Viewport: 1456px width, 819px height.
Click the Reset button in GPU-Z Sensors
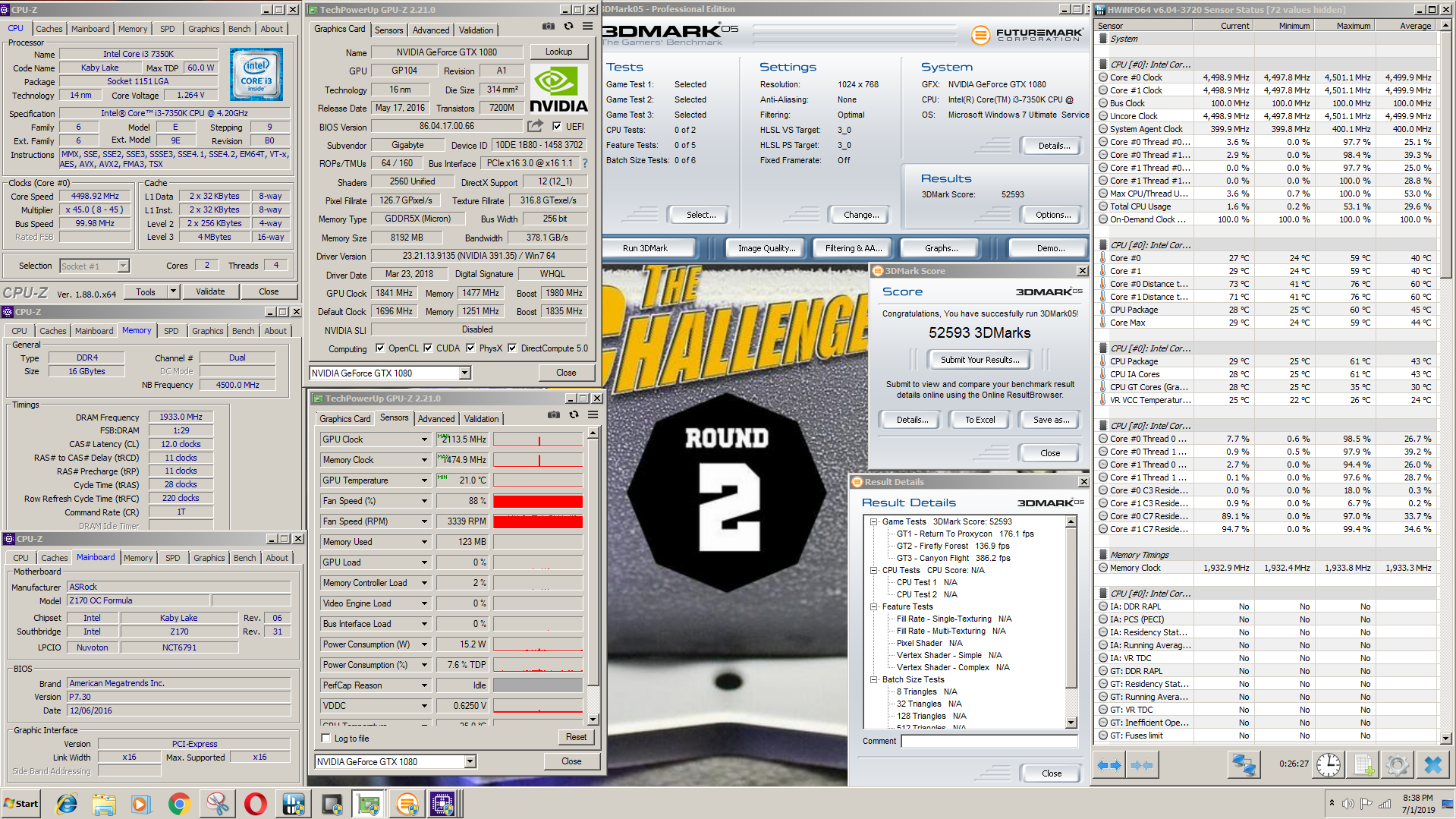576,737
